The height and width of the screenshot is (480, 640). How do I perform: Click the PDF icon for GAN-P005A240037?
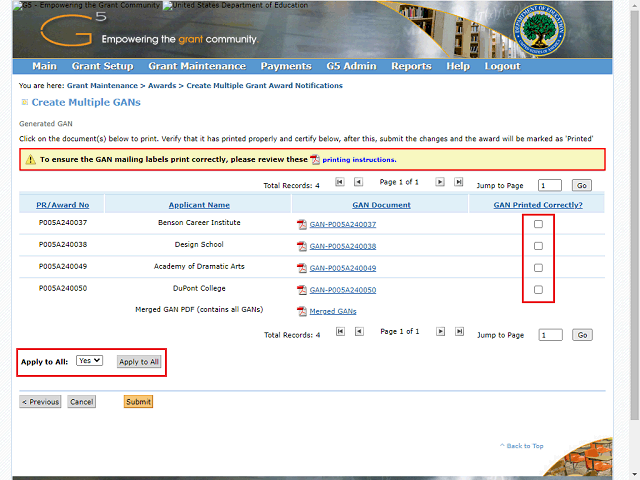pos(301,225)
